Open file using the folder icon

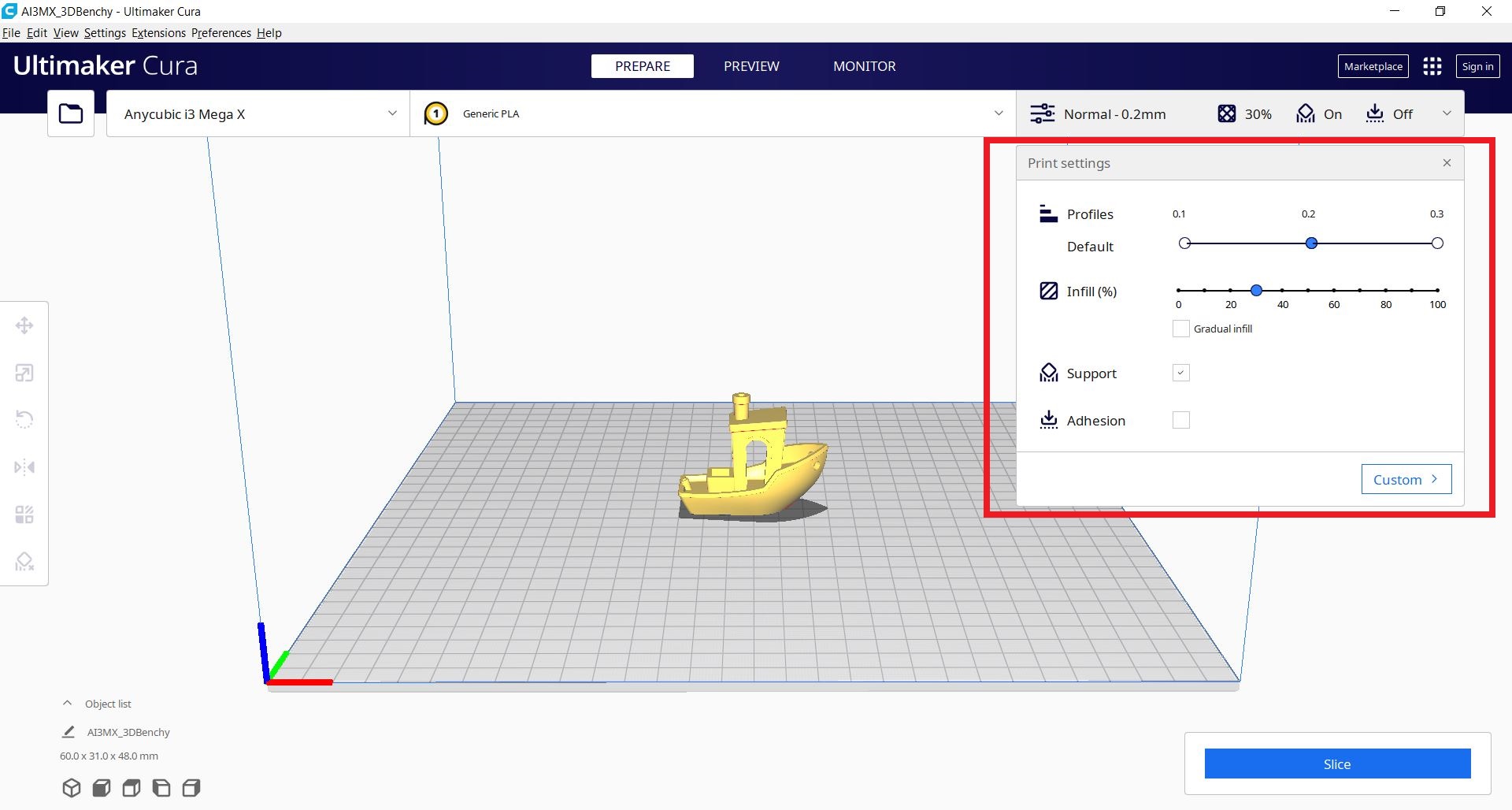click(x=71, y=114)
